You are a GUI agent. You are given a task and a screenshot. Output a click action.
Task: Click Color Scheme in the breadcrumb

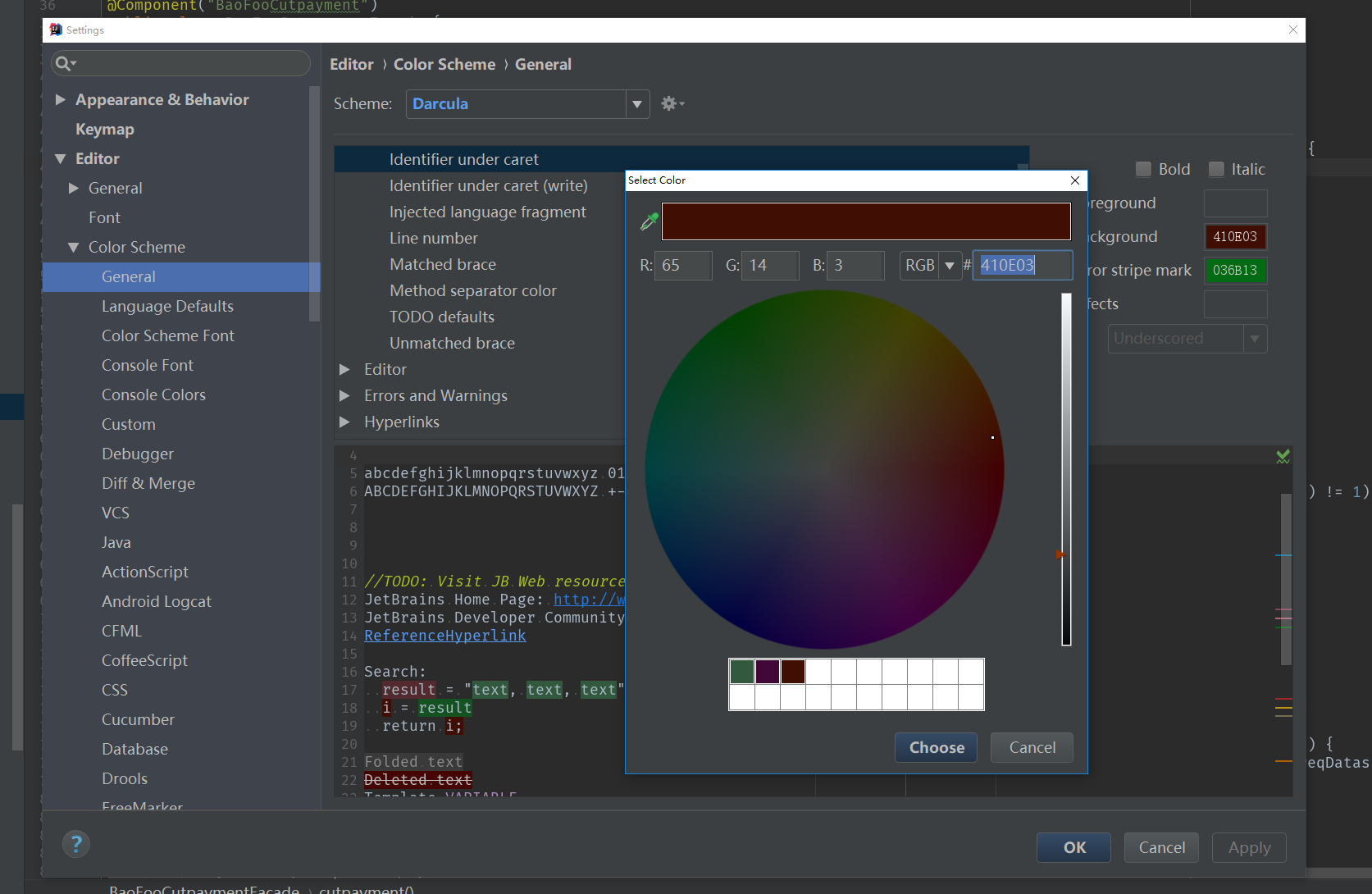pos(444,64)
